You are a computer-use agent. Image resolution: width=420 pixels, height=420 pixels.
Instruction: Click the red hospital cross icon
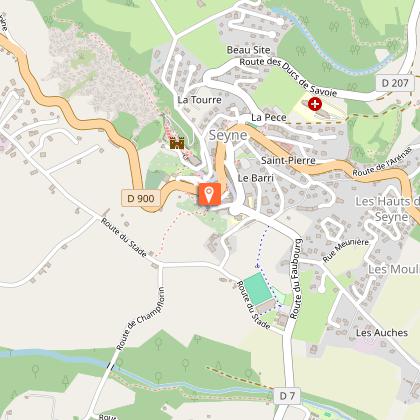[x=315, y=104]
